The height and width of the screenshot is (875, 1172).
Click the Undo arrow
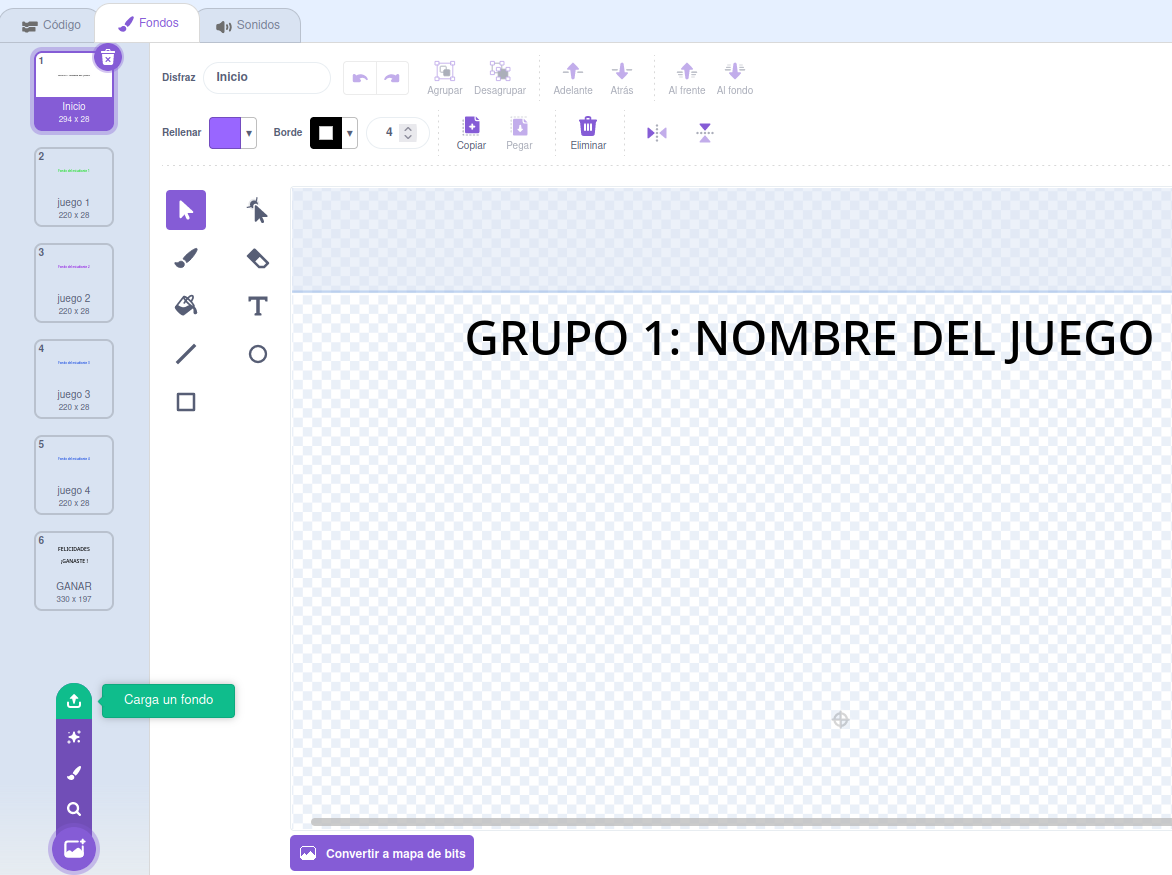360,77
